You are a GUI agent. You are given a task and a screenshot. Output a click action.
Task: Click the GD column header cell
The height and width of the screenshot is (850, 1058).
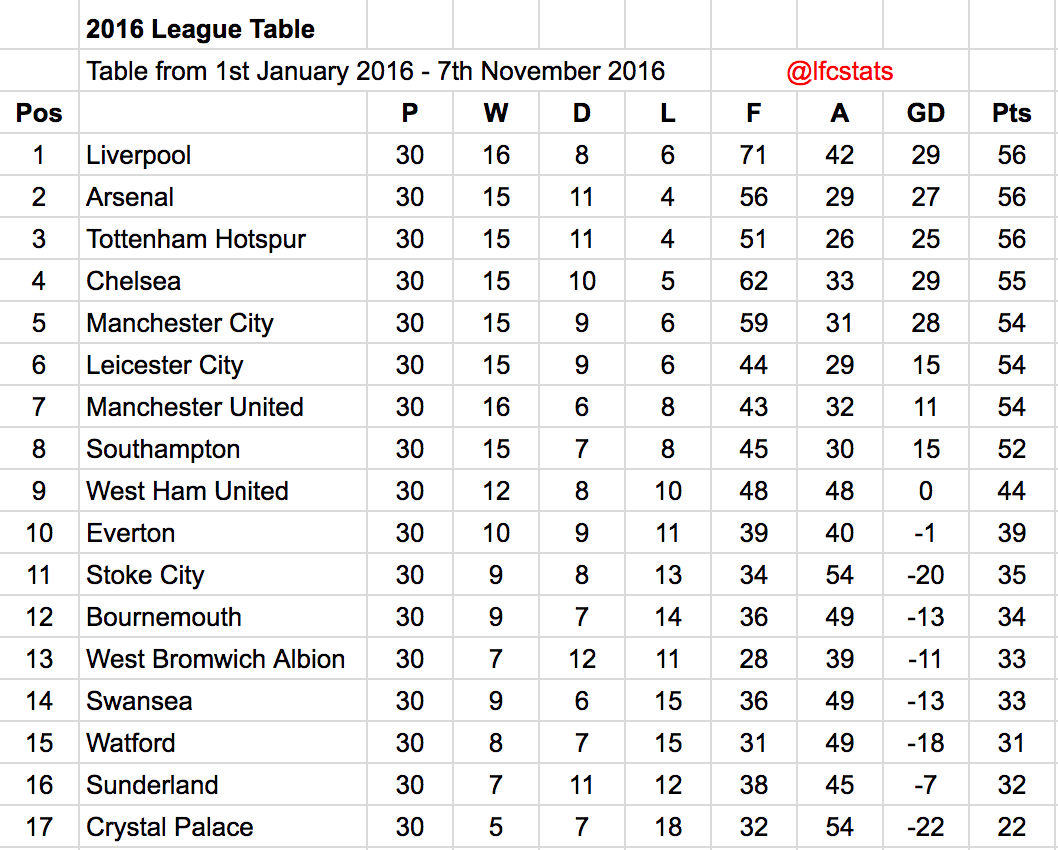click(926, 113)
